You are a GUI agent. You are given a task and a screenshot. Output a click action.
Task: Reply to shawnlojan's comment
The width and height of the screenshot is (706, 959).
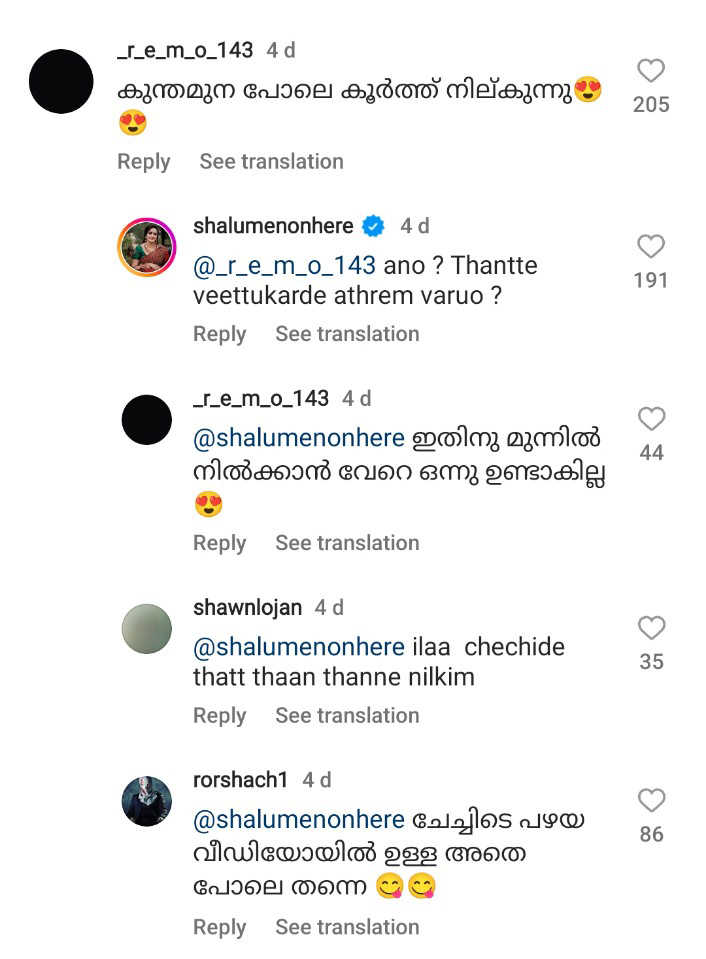pyautogui.click(x=219, y=715)
